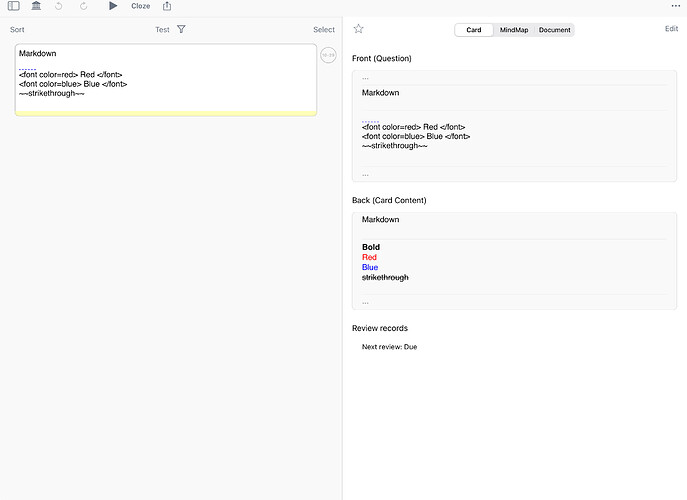Open the Sort options
The width and height of the screenshot is (687, 500).
click(17, 30)
